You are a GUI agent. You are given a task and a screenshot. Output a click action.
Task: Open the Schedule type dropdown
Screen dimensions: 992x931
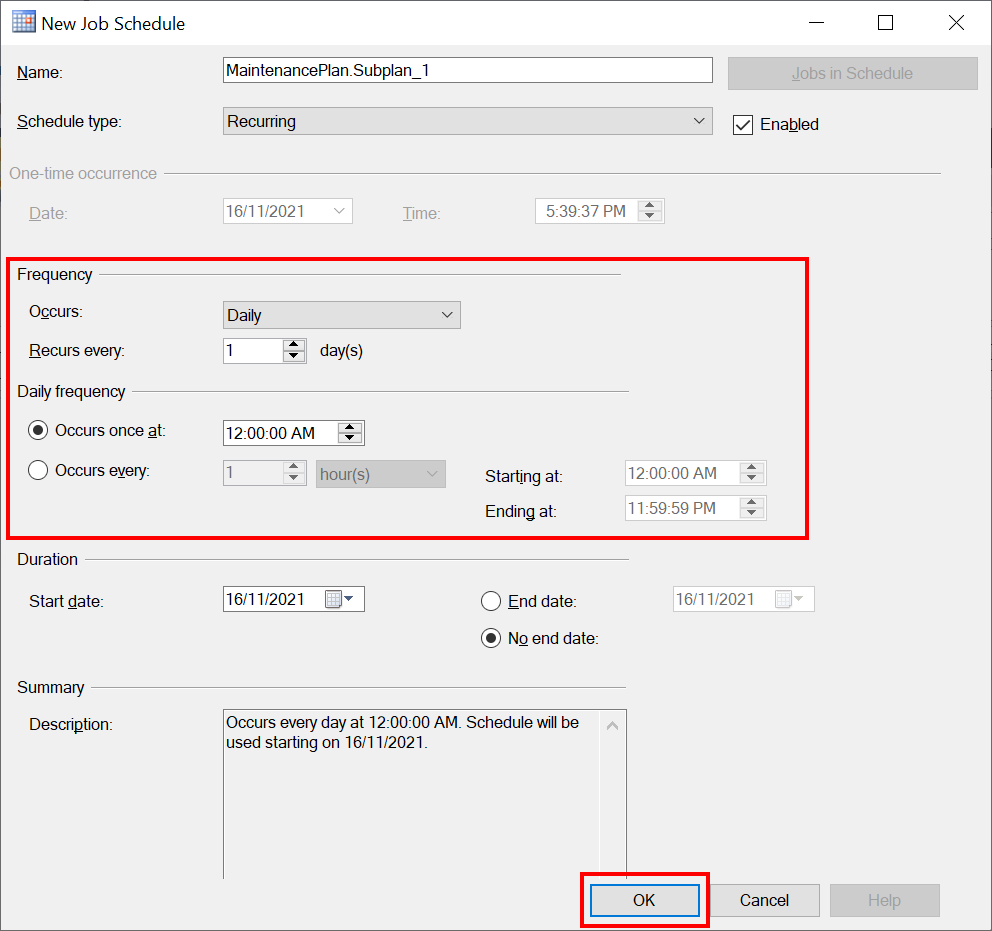pos(468,121)
